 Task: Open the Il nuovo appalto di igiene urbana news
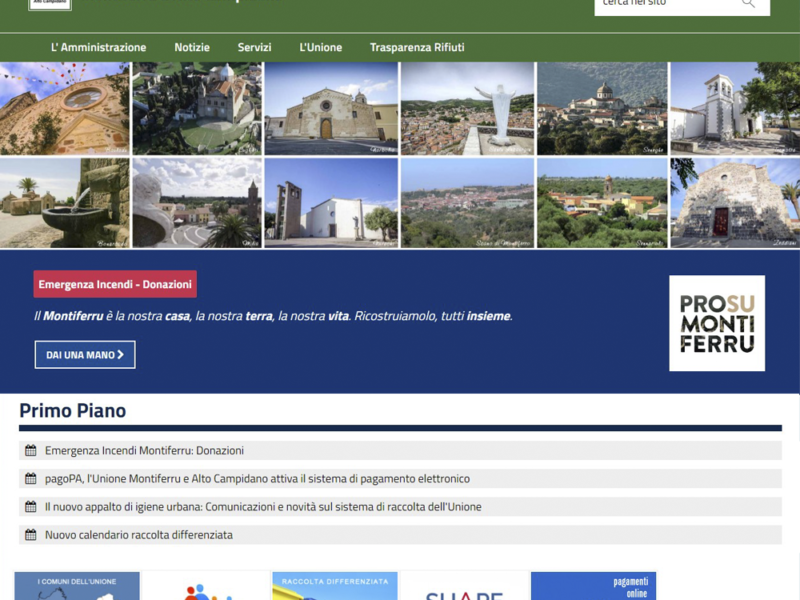(263, 507)
